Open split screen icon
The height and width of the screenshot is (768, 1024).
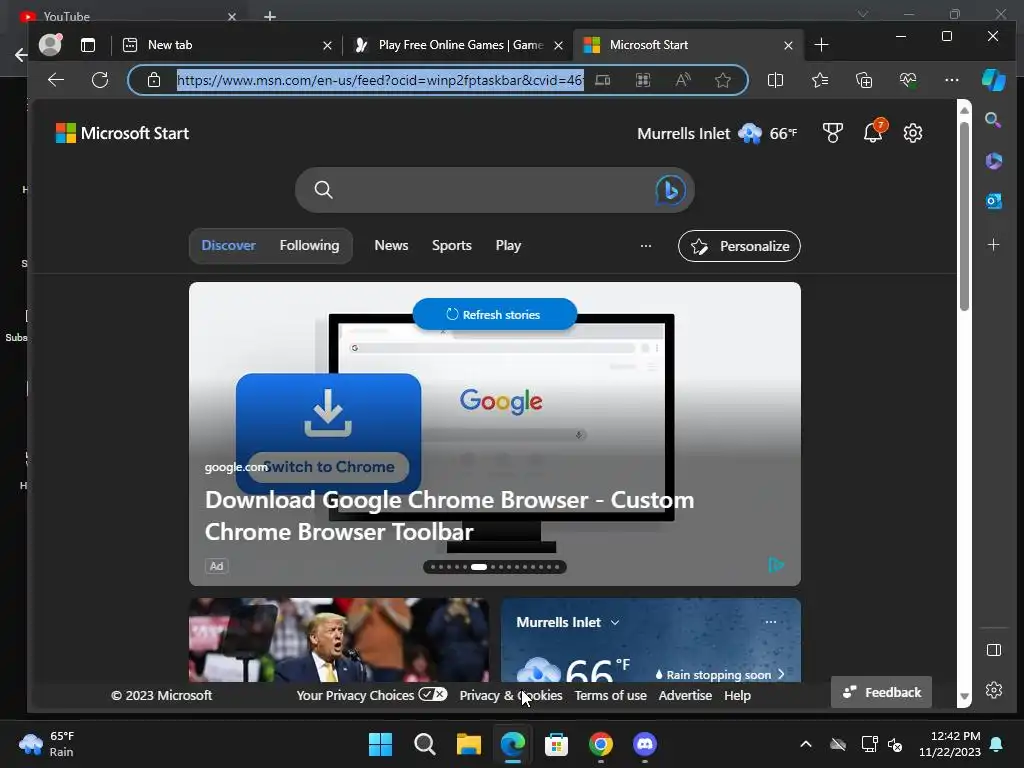coord(775,80)
